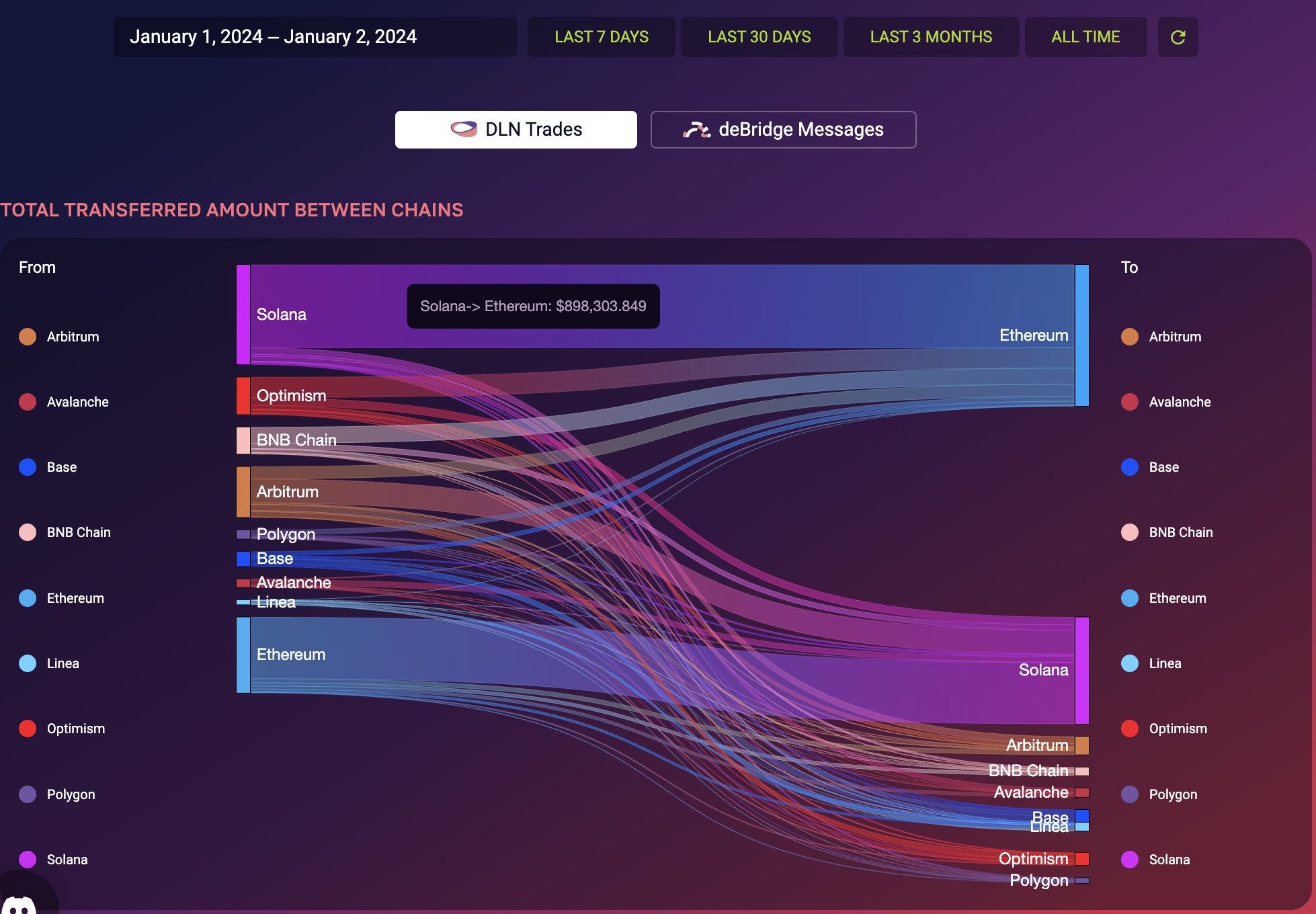
Task: Click the refresh icon button
Action: [x=1178, y=37]
